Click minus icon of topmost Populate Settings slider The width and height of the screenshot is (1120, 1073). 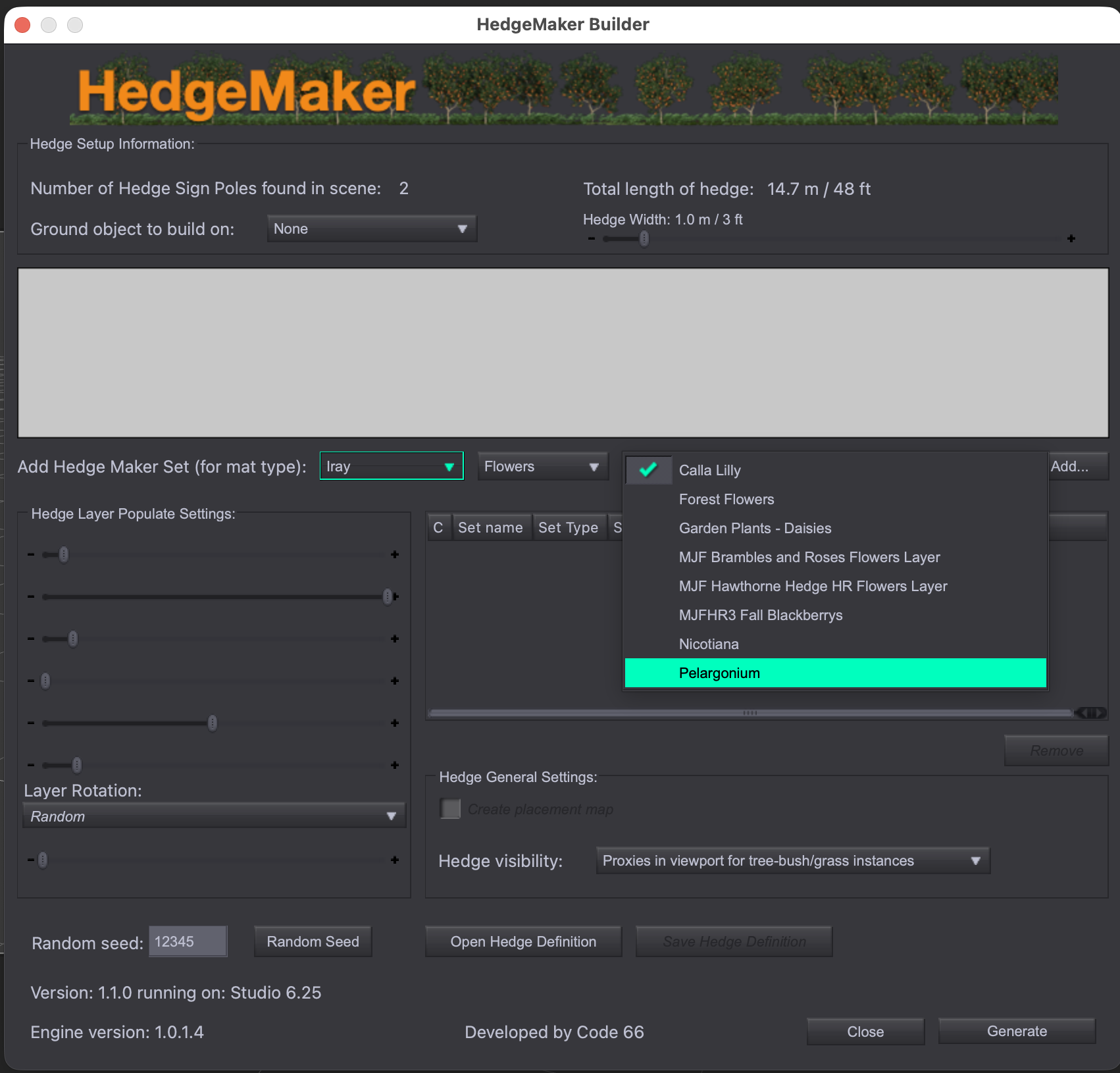tap(31, 554)
